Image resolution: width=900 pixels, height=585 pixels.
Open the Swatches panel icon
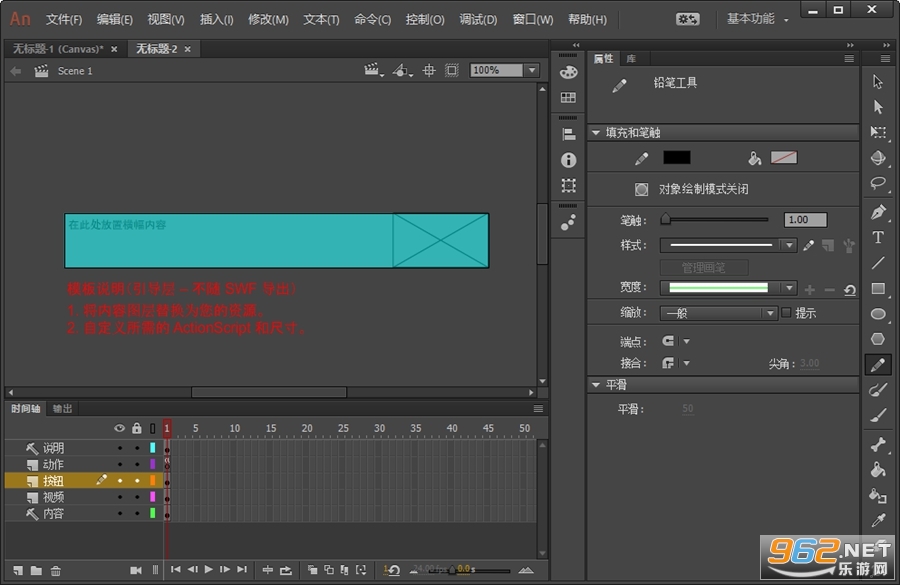click(x=568, y=98)
